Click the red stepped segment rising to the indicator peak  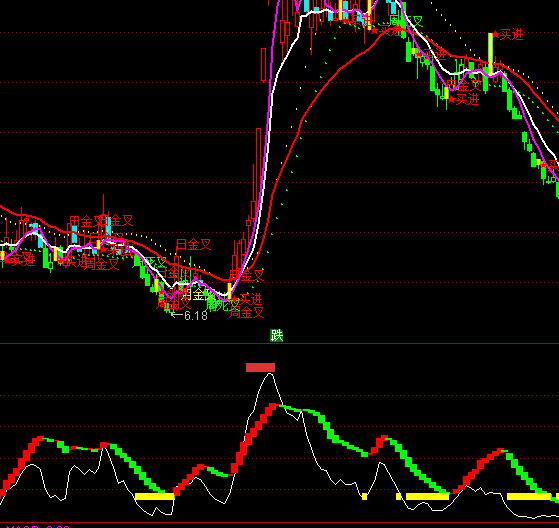(x=255, y=439)
